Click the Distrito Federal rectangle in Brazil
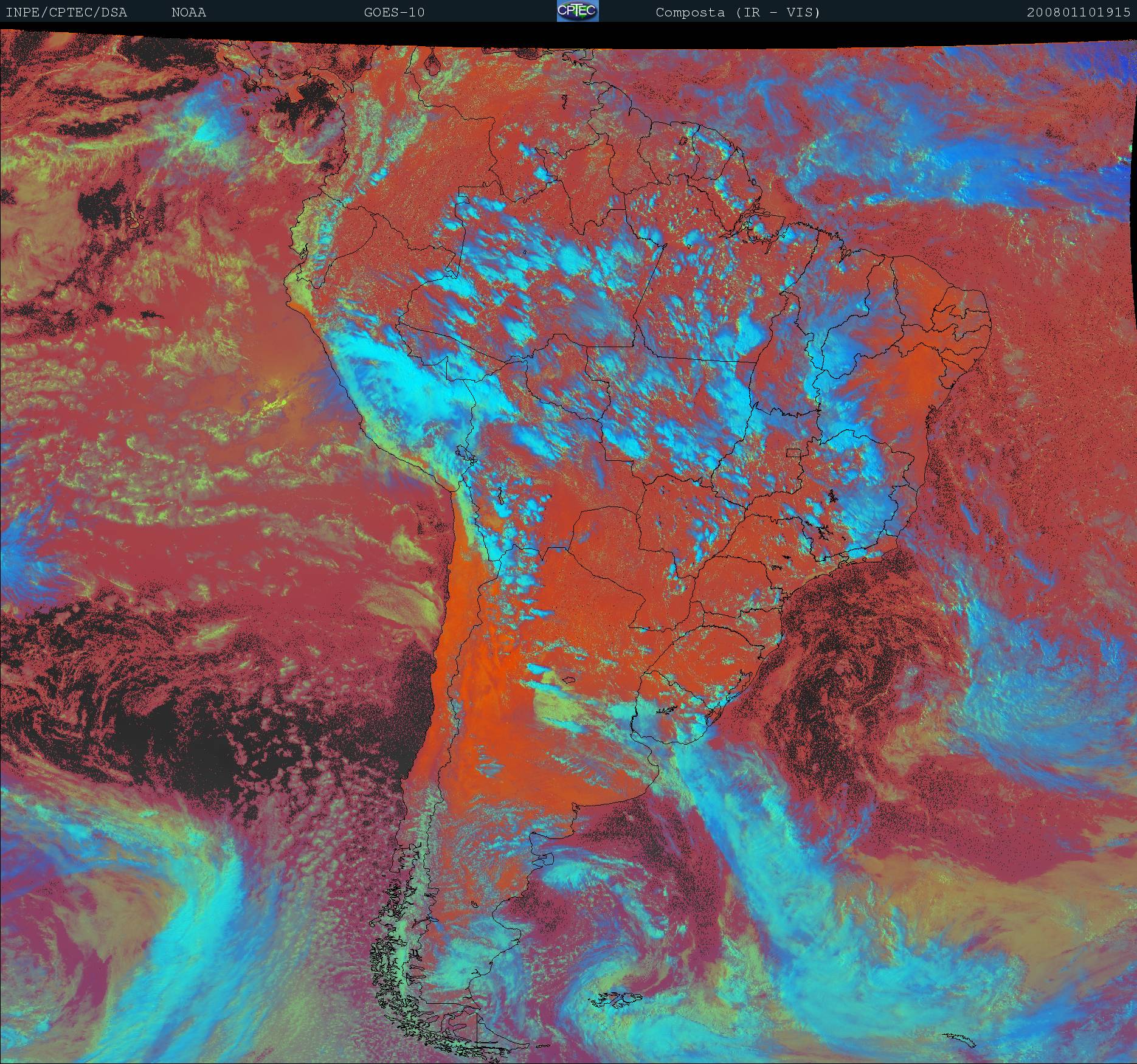Screen dimensions: 1137x1064 [793, 452]
